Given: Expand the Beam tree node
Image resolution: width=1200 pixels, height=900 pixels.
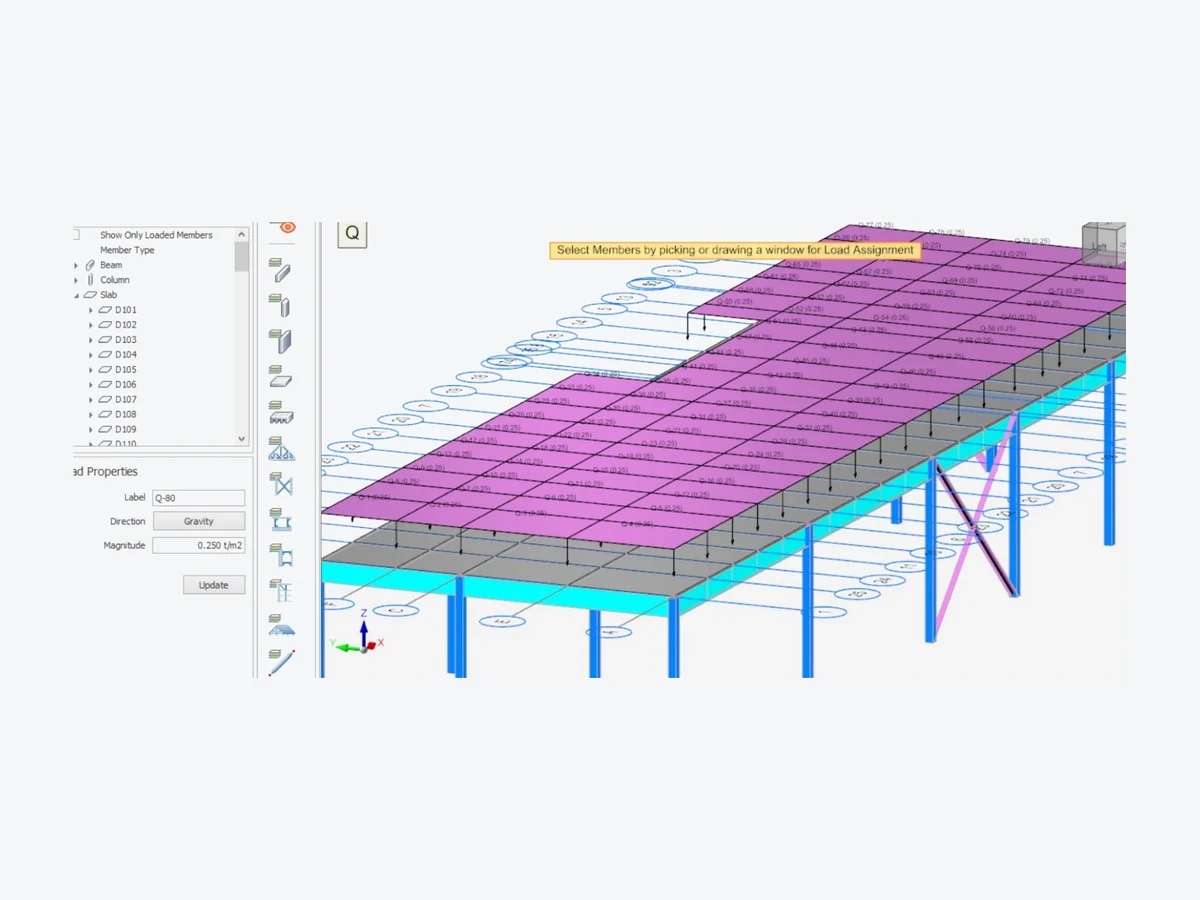Looking at the screenshot, I should point(76,265).
